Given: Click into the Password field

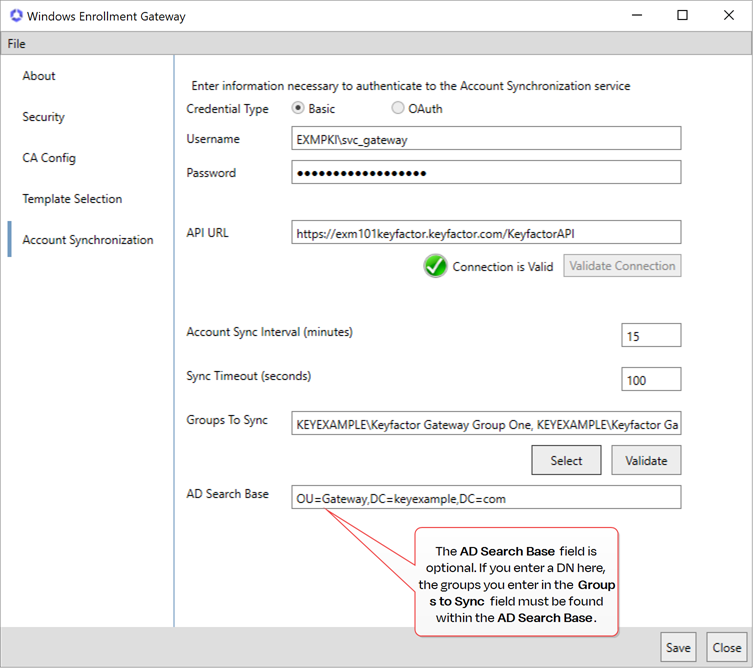Looking at the screenshot, I should [x=486, y=173].
